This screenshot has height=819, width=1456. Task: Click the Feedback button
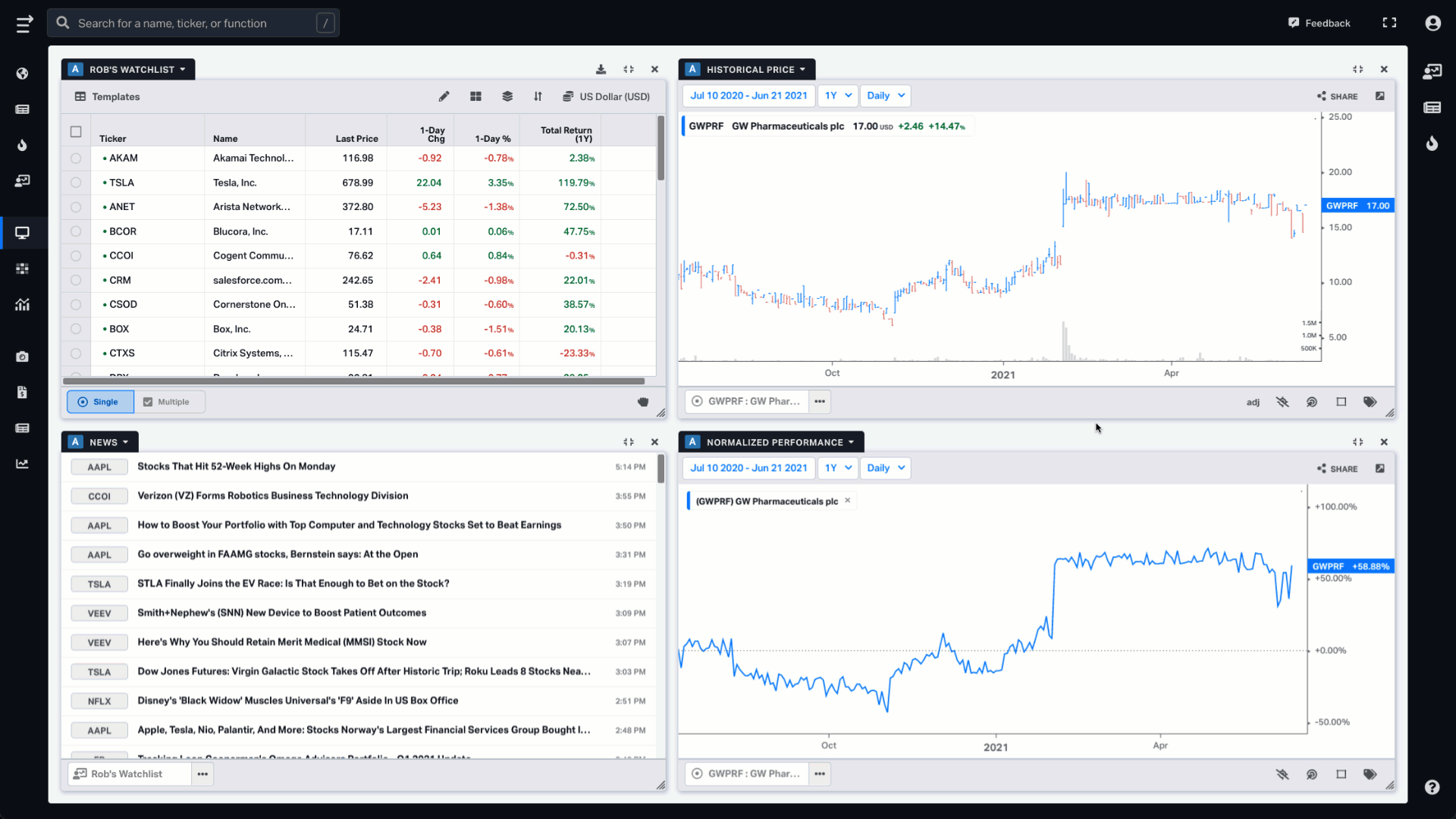pos(1319,23)
